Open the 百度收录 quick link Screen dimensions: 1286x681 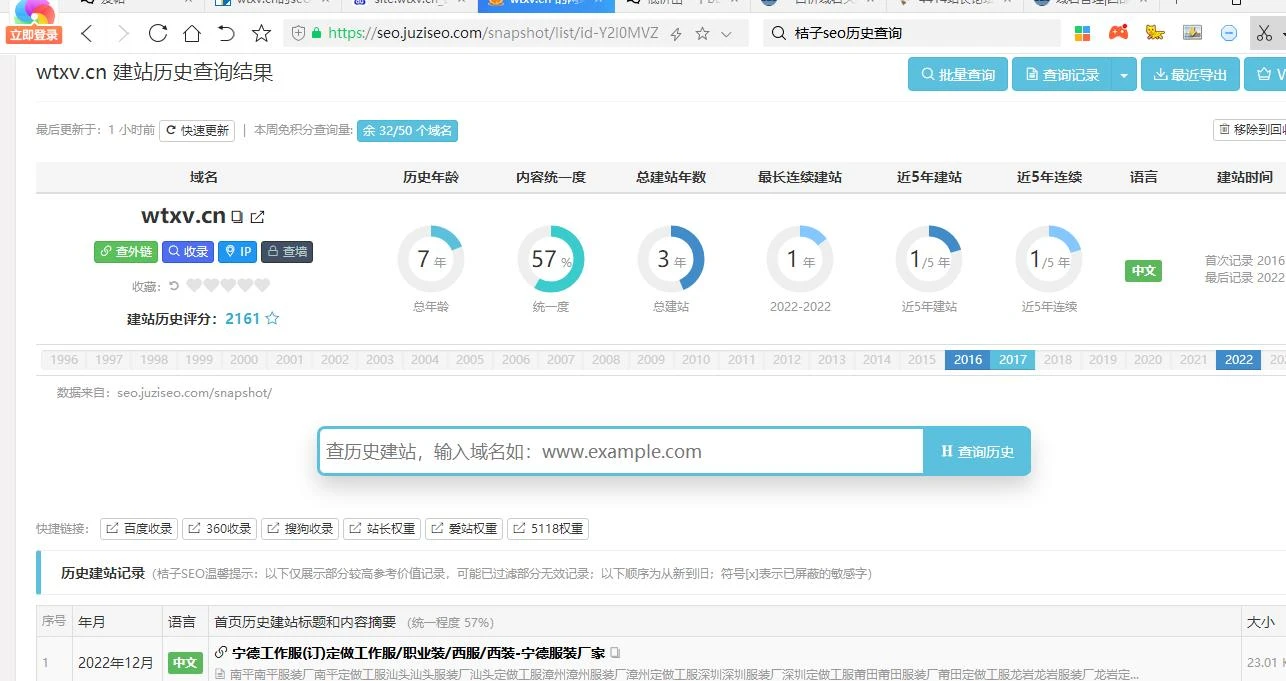point(139,529)
